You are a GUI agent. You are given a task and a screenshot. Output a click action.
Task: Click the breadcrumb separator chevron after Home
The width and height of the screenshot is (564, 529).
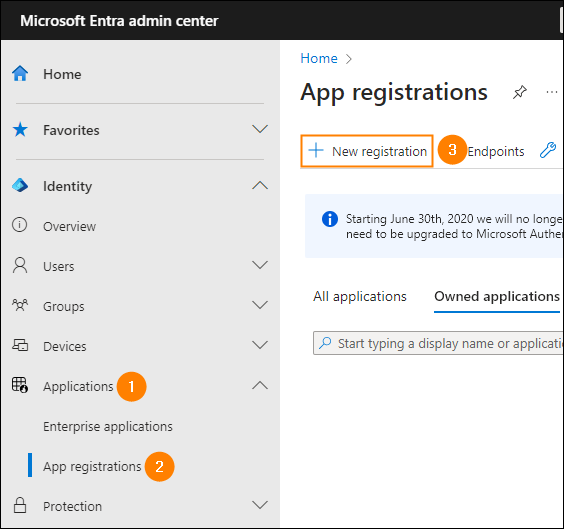[349, 59]
